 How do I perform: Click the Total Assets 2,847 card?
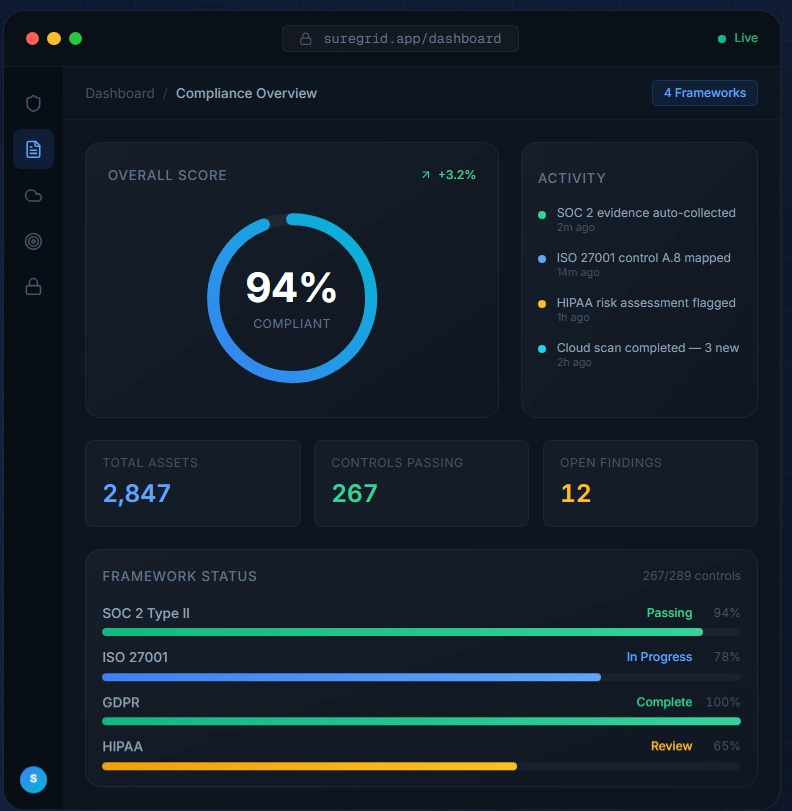click(x=193, y=484)
